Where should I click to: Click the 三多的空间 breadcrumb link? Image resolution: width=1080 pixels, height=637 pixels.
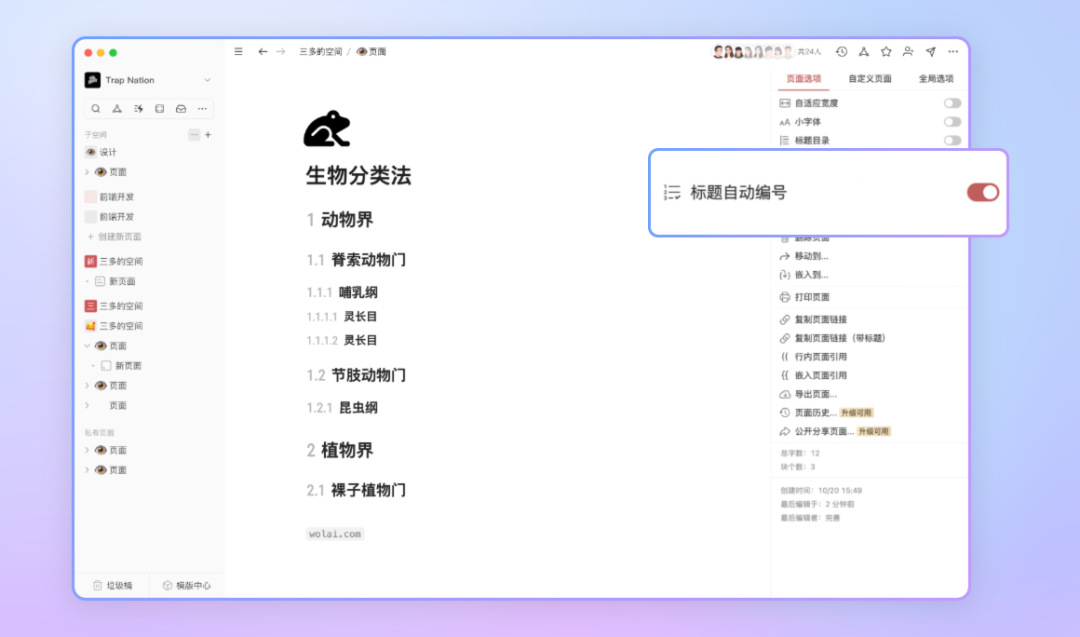320,52
